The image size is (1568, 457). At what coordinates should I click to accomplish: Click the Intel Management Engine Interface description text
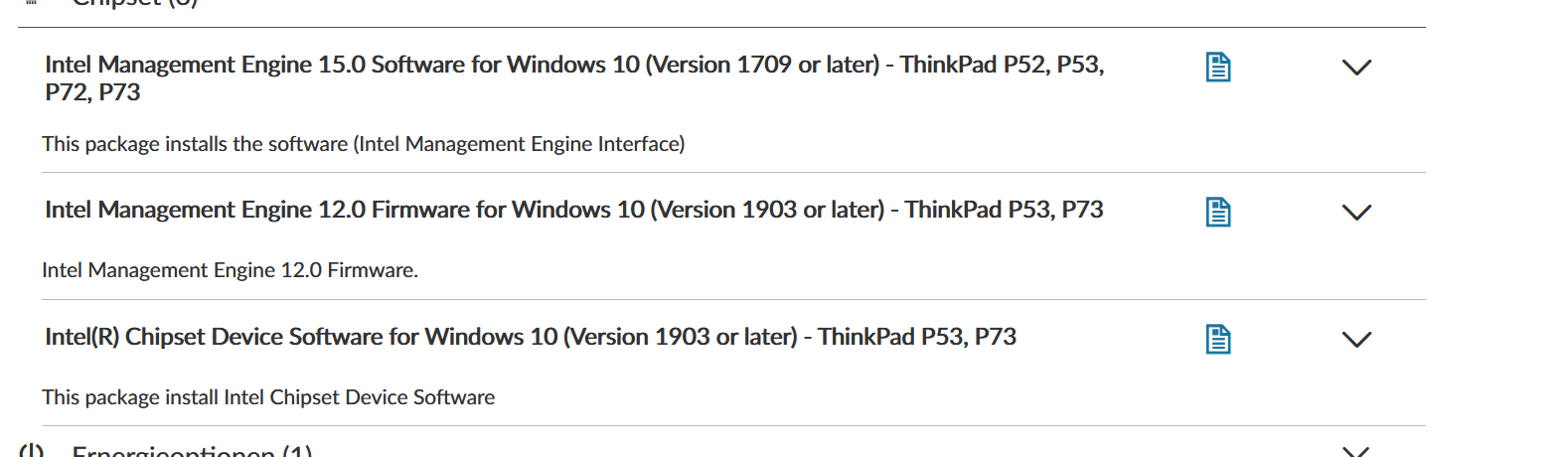click(x=363, y=144)
